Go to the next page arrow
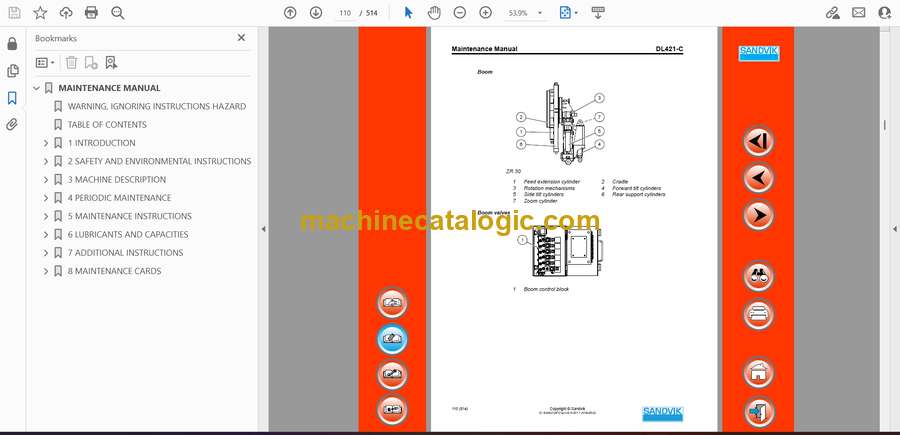This screenshot has width=900, height=435. pyautogui.click(x=316, y=13)
